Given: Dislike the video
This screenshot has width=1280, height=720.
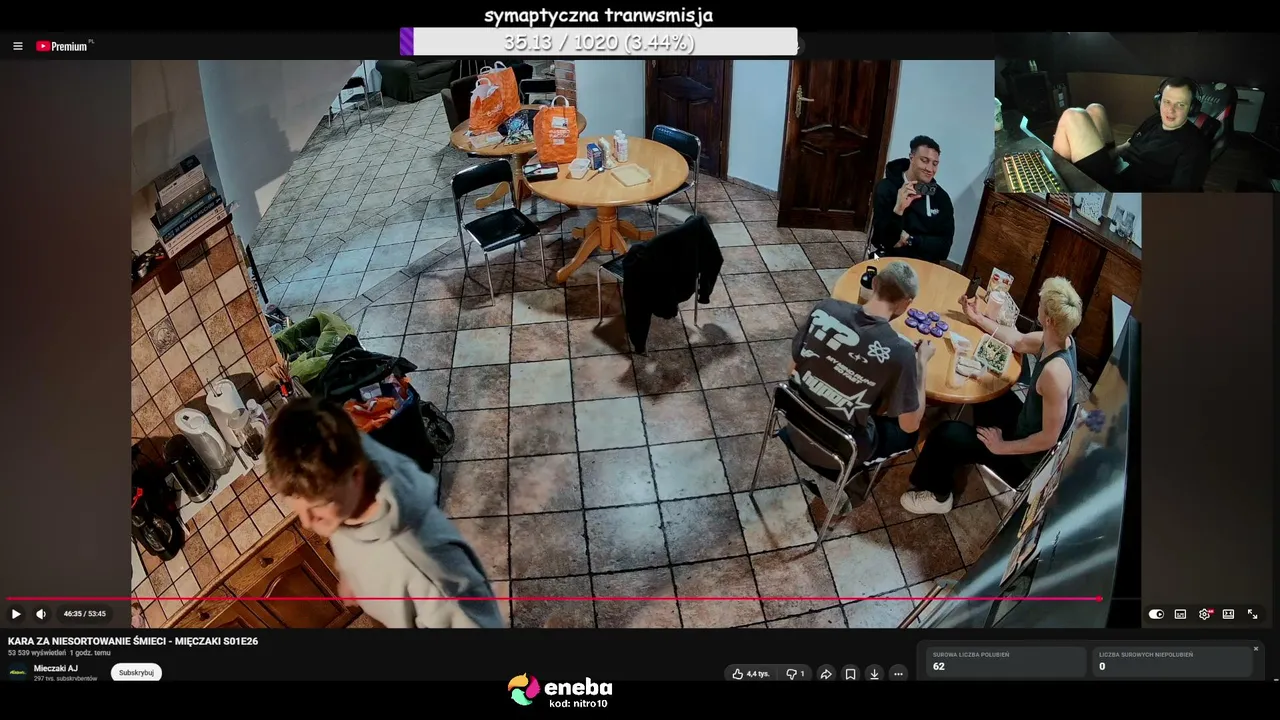Looking at the screenshot, I should (x=795, y=674).
